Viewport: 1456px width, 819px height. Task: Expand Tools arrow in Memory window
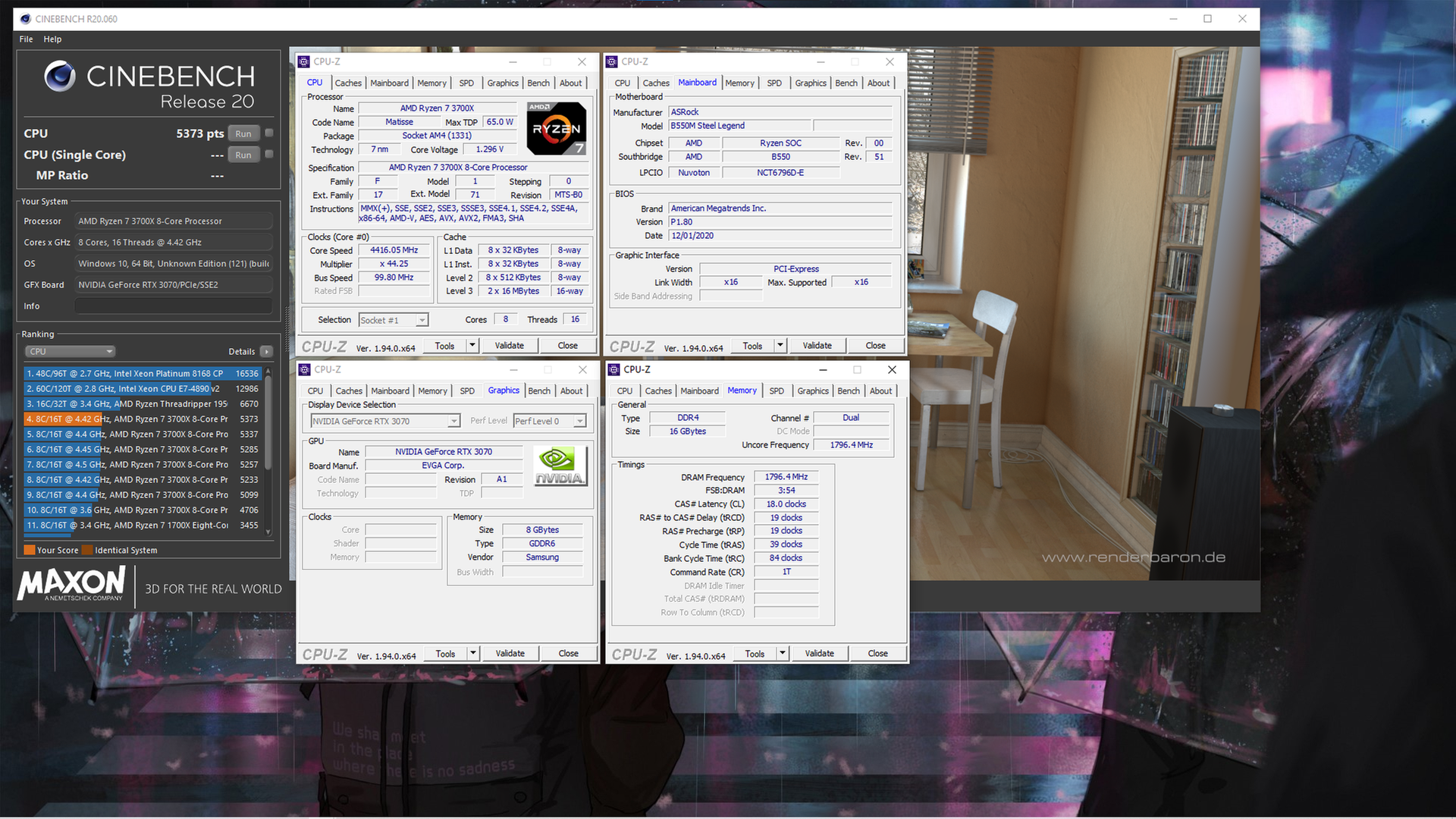[x=783, y=653]
